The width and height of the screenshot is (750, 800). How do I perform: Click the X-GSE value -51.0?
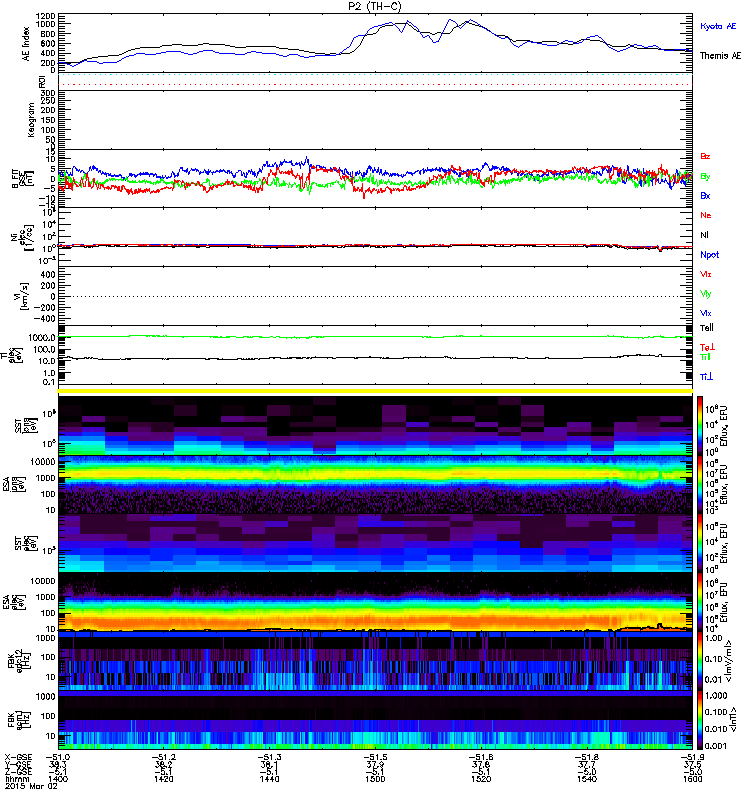tap(58, 757)
